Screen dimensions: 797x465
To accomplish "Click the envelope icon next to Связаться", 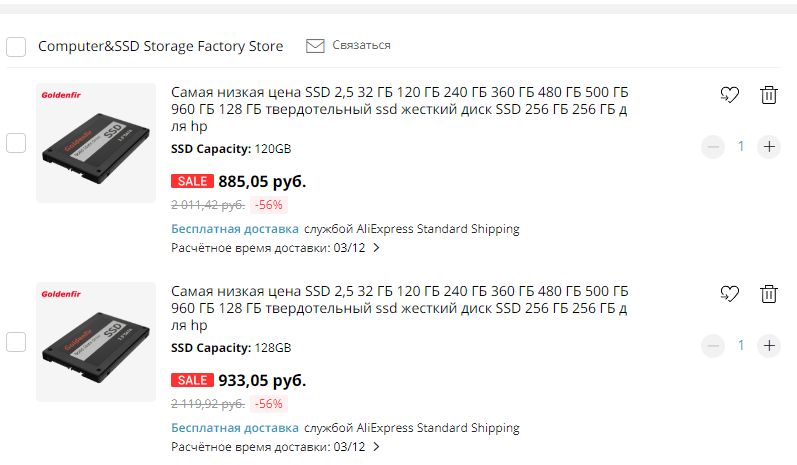I will pos(315,46).
